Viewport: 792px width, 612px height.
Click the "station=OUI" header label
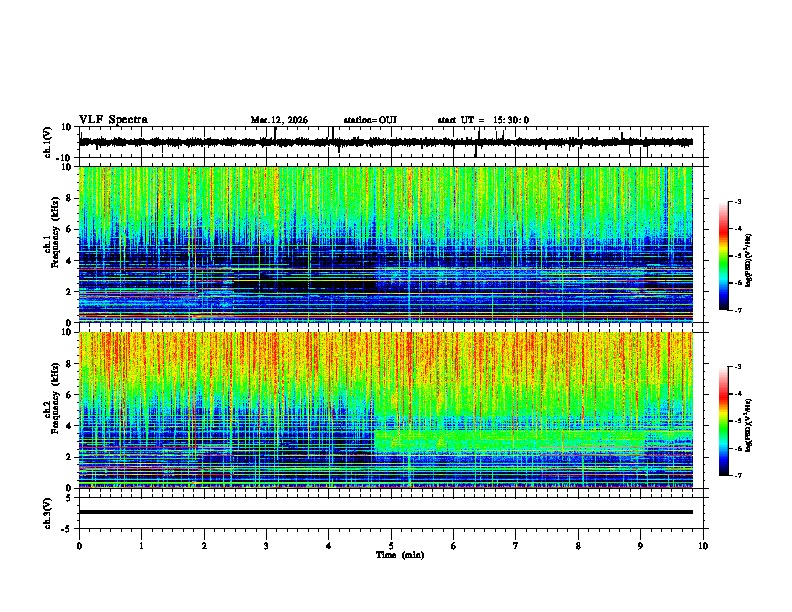370,120
